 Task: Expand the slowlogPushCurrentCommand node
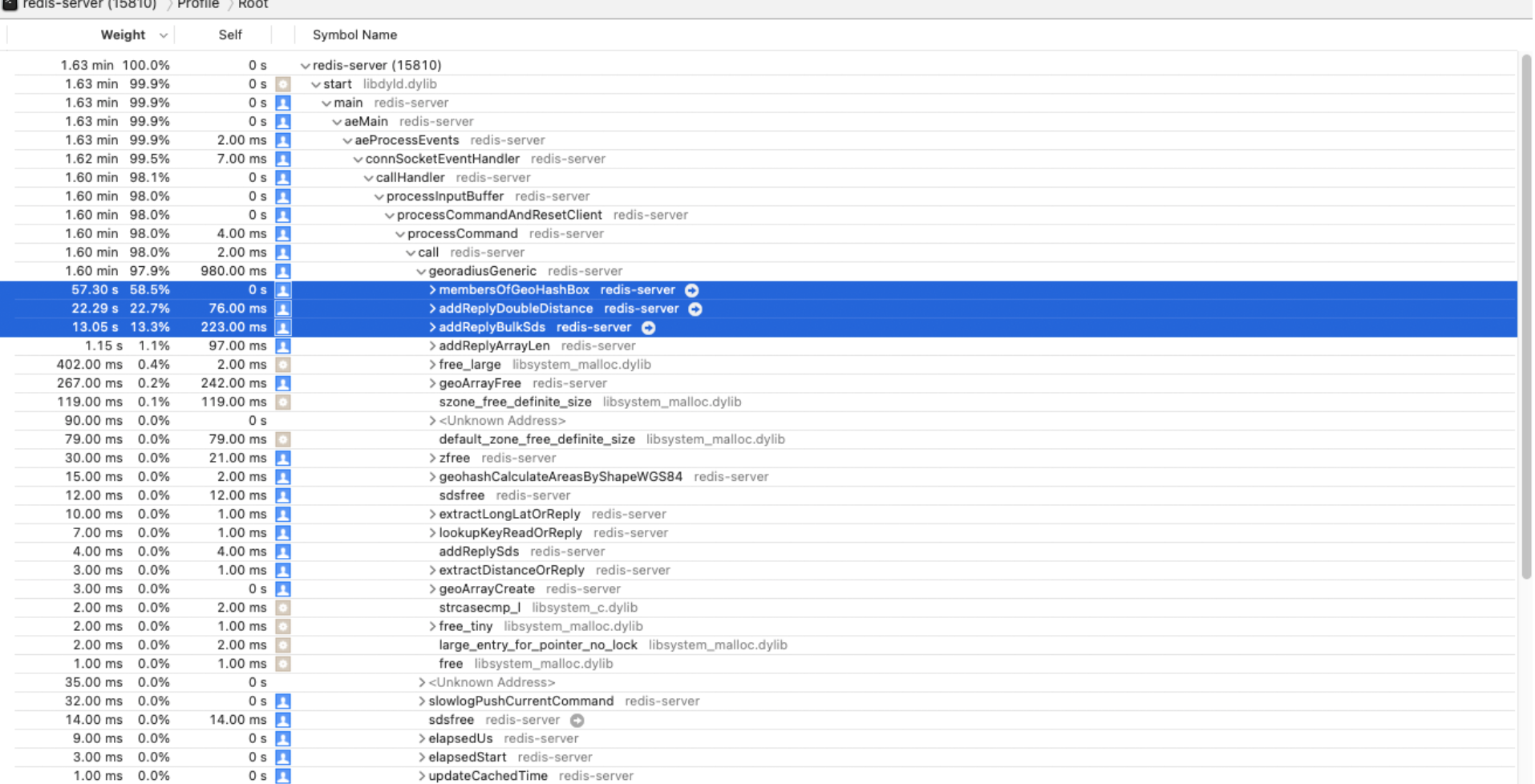422,701
